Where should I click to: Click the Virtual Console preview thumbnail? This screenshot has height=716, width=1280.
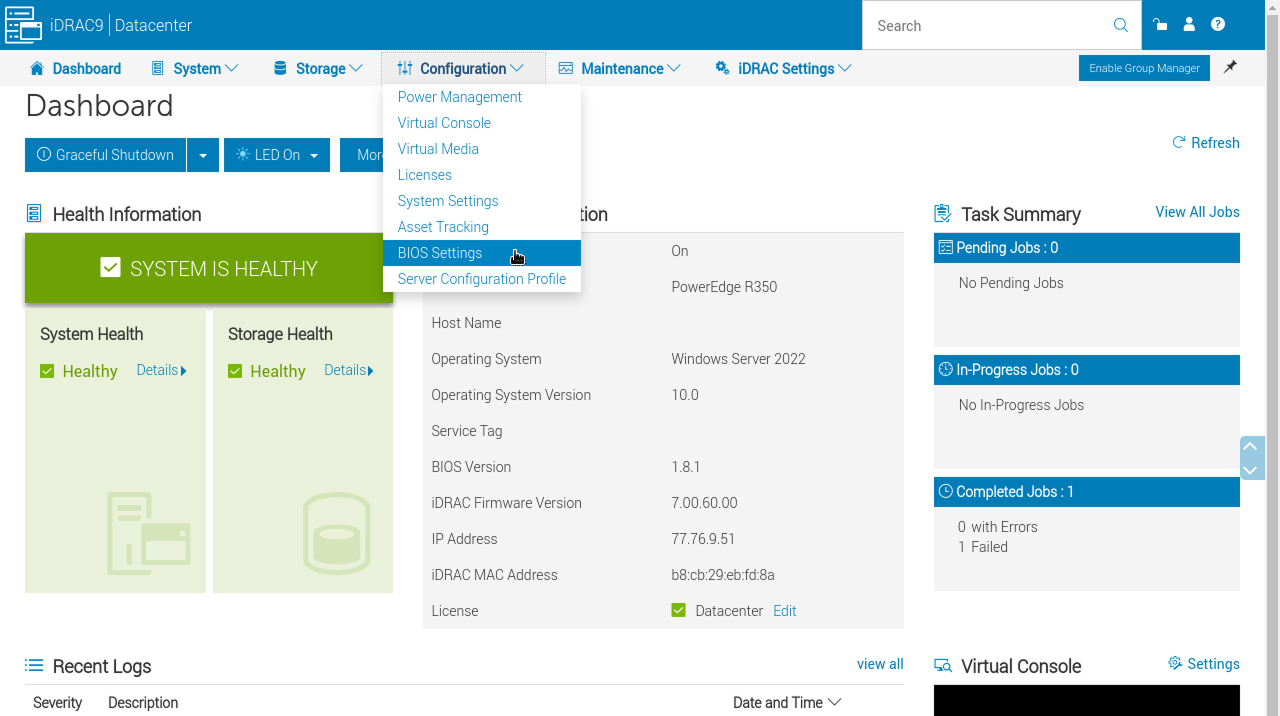click(x=1086, y=700)
